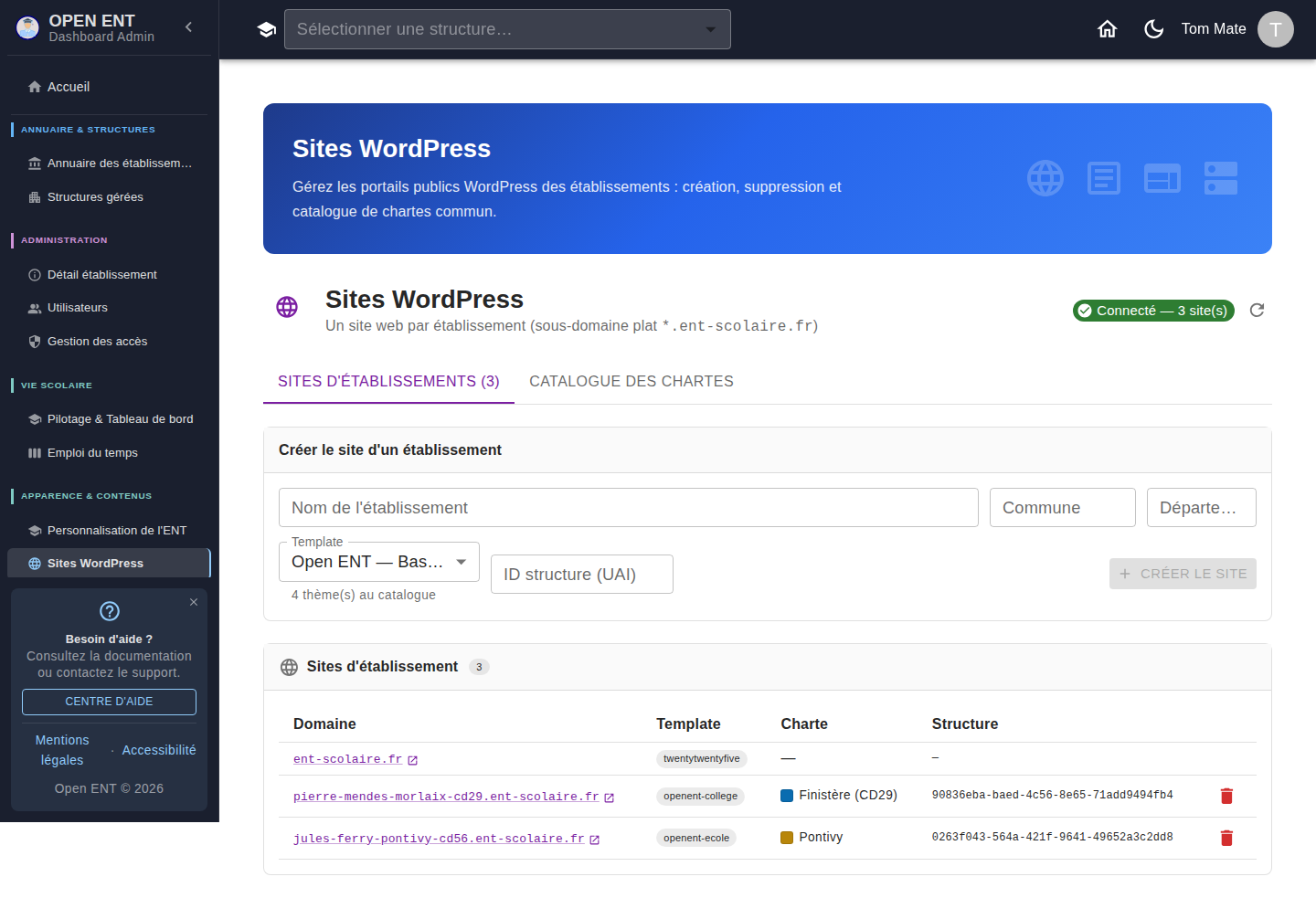Click the globe icon in Sites d'établissement header
The width and height of the screenshot is (1316, 919).
click(x=289, y=668)
